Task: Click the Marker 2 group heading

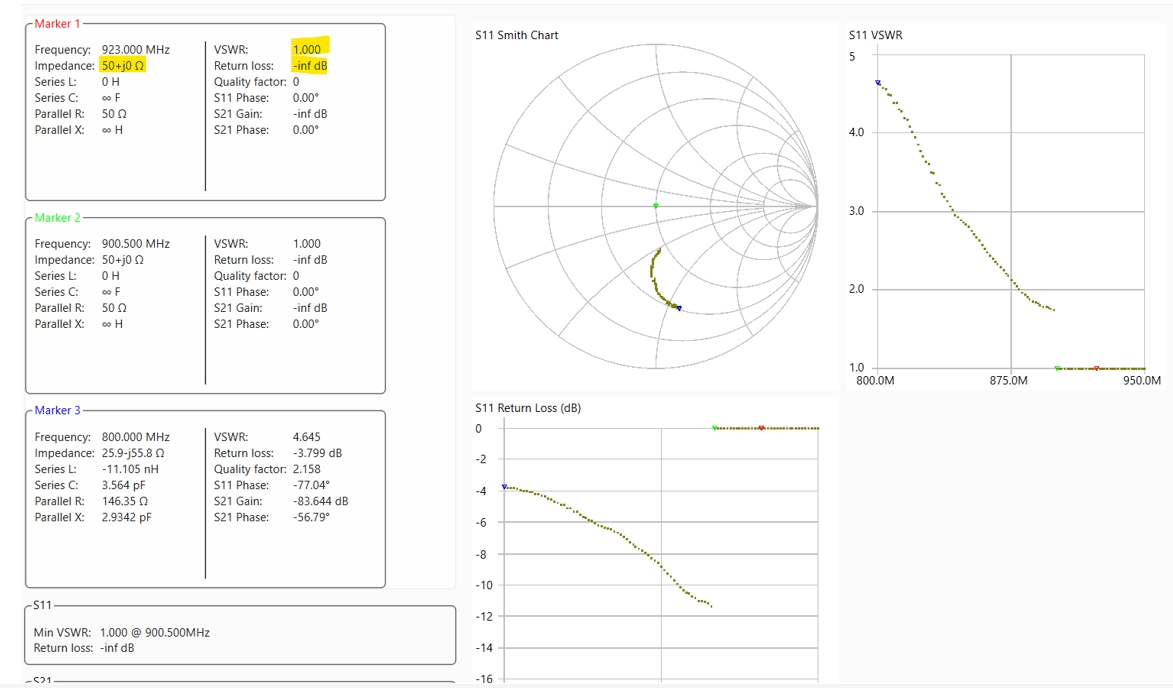Action: click(x=57, y=218)
